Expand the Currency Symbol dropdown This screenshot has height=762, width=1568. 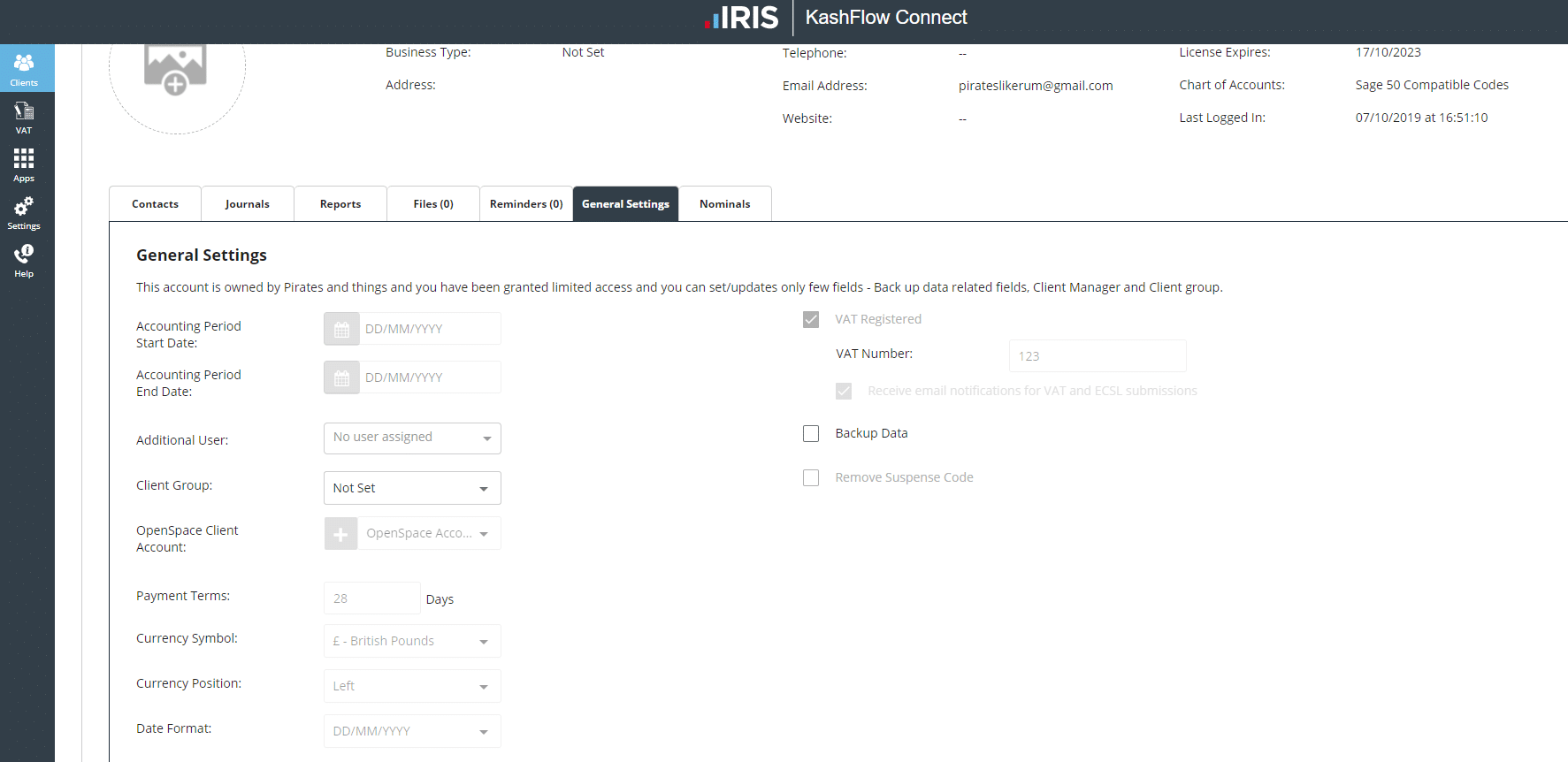412,641
